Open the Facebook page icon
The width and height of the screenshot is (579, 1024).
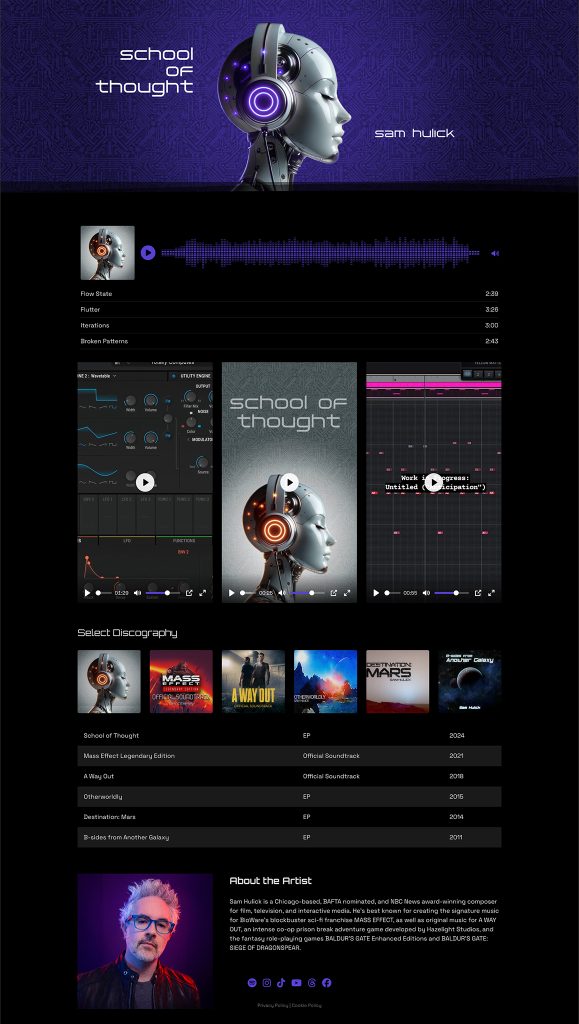pos(326,983)
